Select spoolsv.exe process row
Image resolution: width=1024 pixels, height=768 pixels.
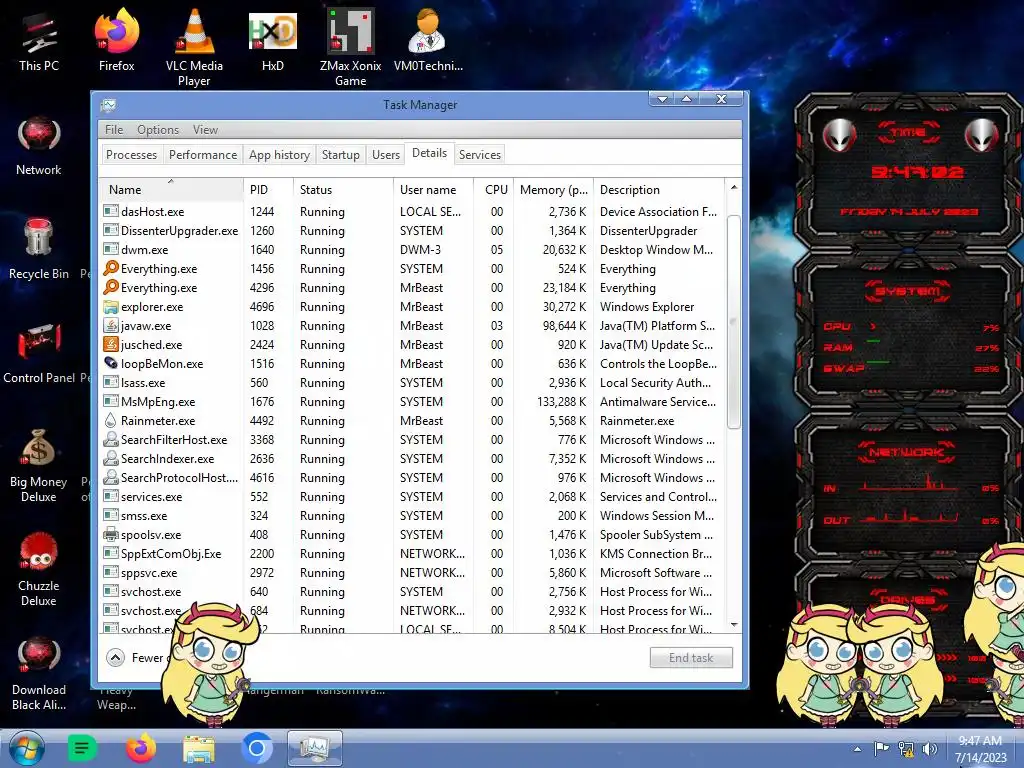coord(411,535)
